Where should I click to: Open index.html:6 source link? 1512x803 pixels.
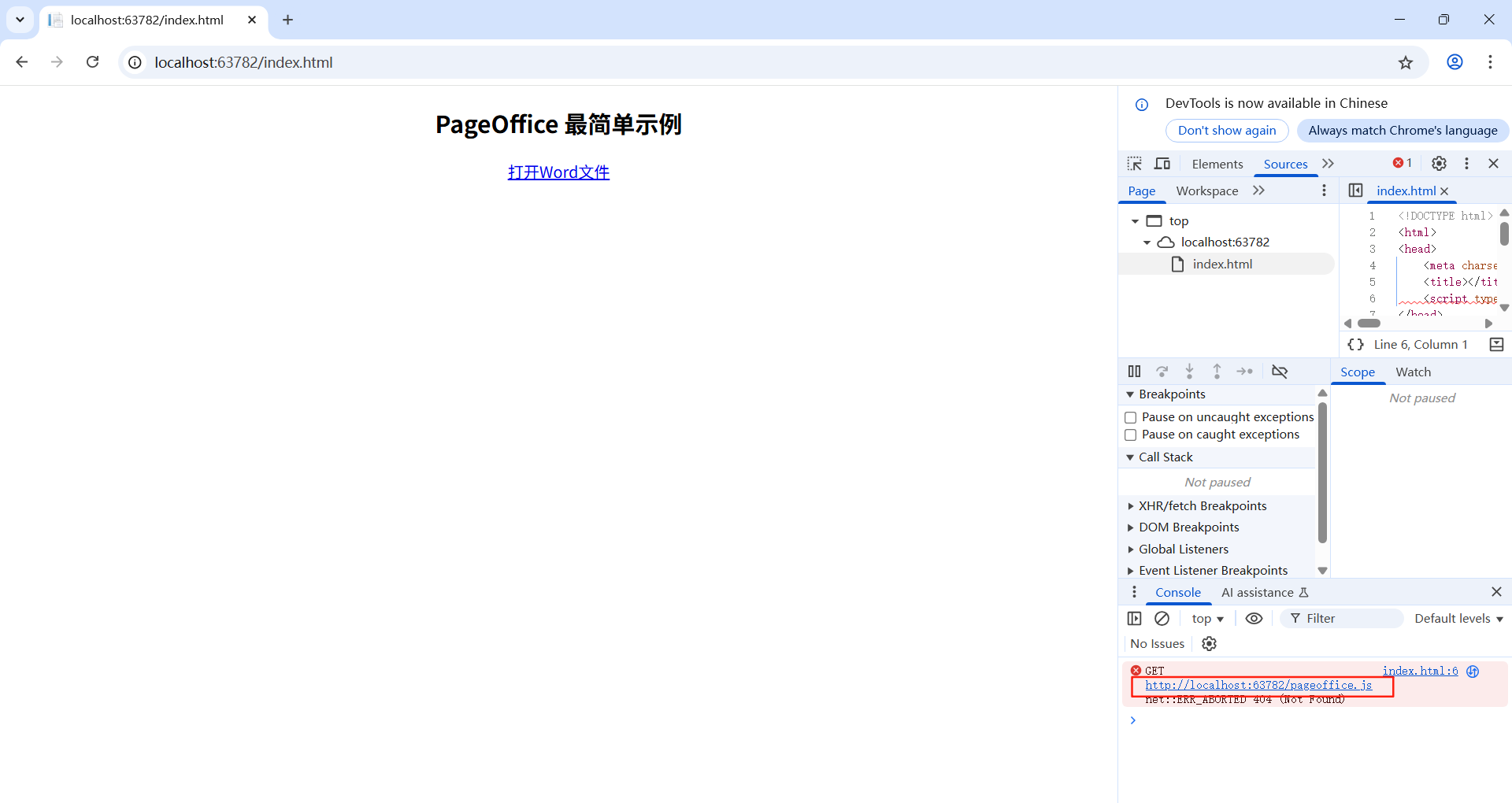click(1420, 672)
